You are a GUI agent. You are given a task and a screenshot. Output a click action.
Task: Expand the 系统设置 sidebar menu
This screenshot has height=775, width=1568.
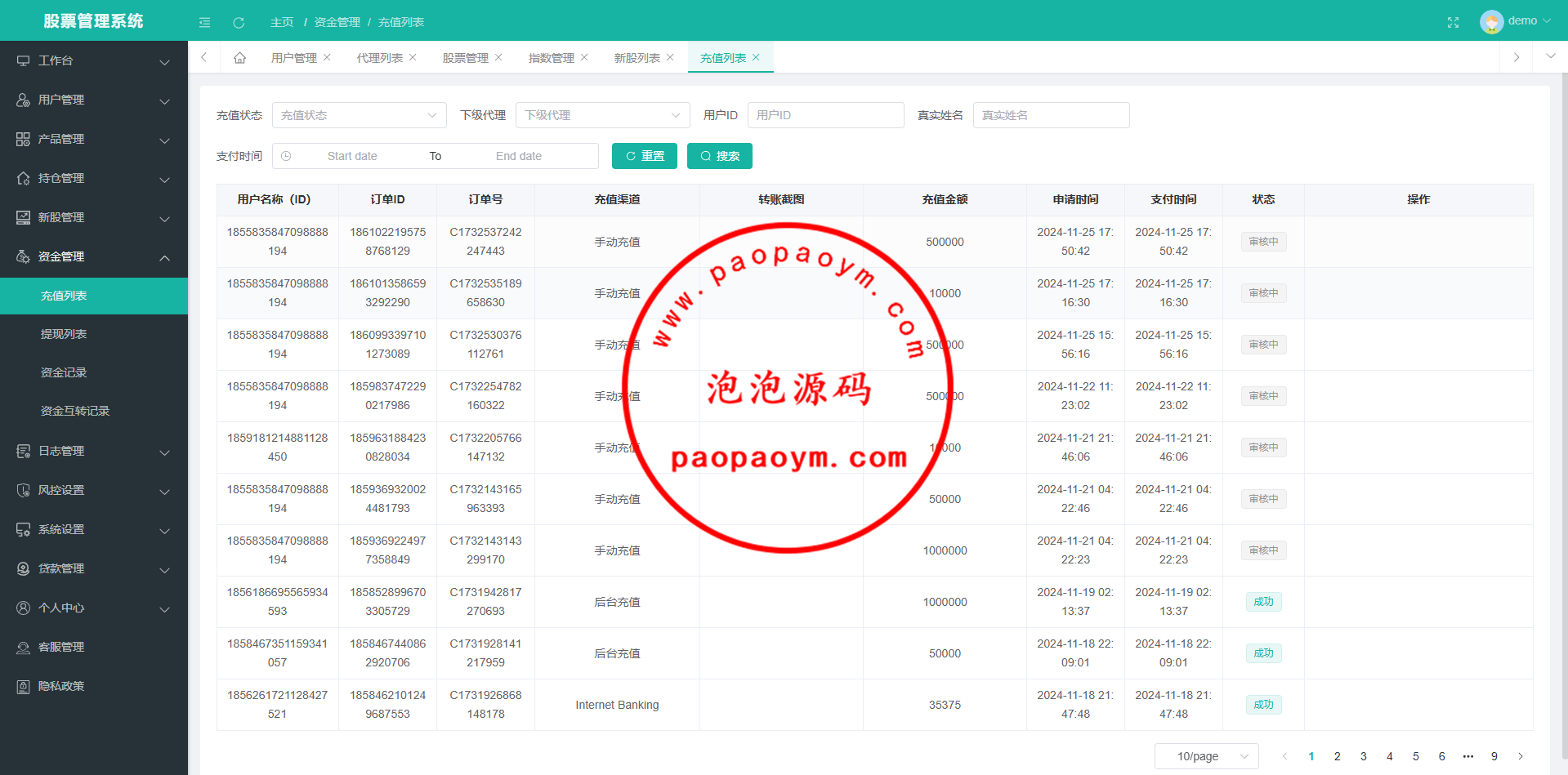click(x=94, y=529)
